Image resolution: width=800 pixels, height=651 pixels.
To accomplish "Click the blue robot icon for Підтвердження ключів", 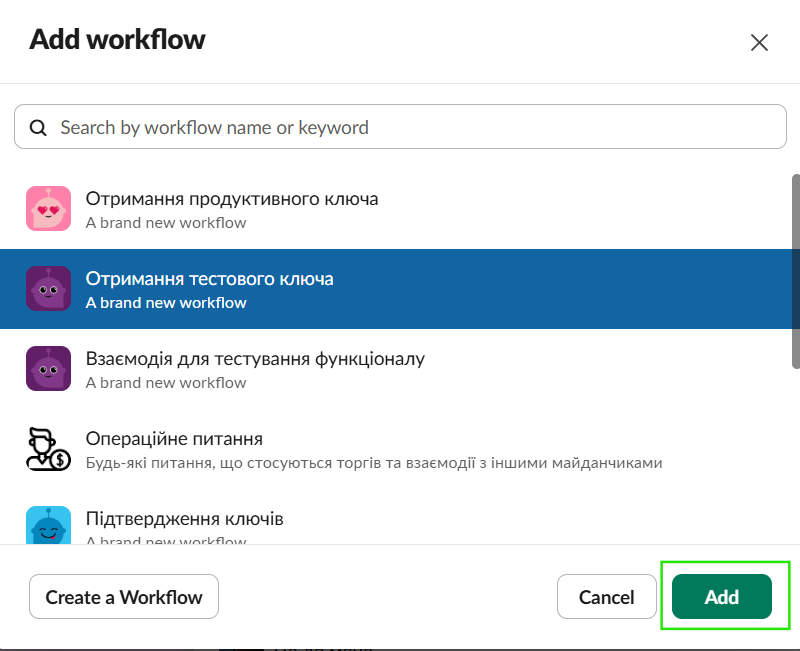I will [48, 526].
